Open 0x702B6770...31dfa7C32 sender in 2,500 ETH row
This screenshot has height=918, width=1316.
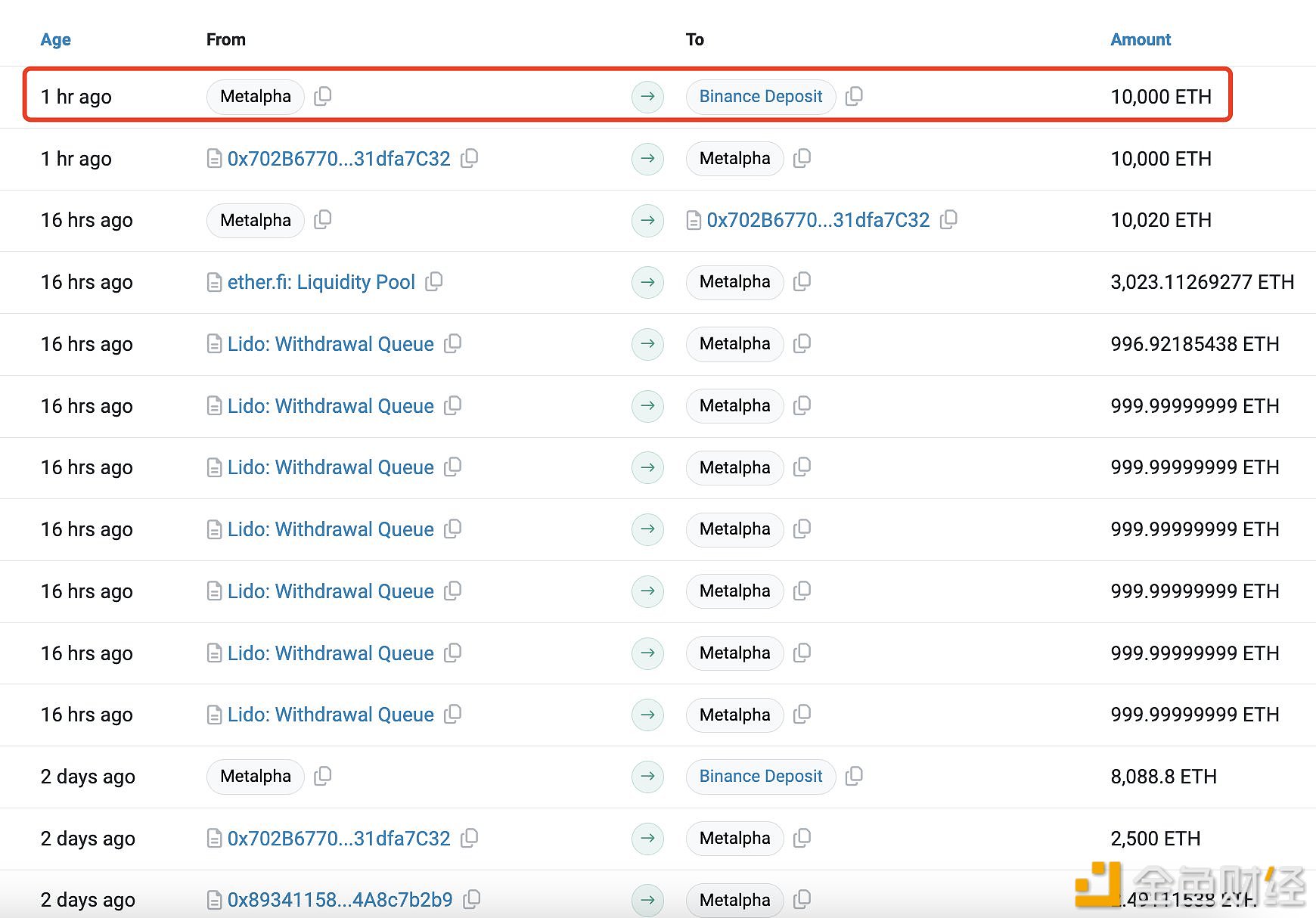(x=339, y=839)
